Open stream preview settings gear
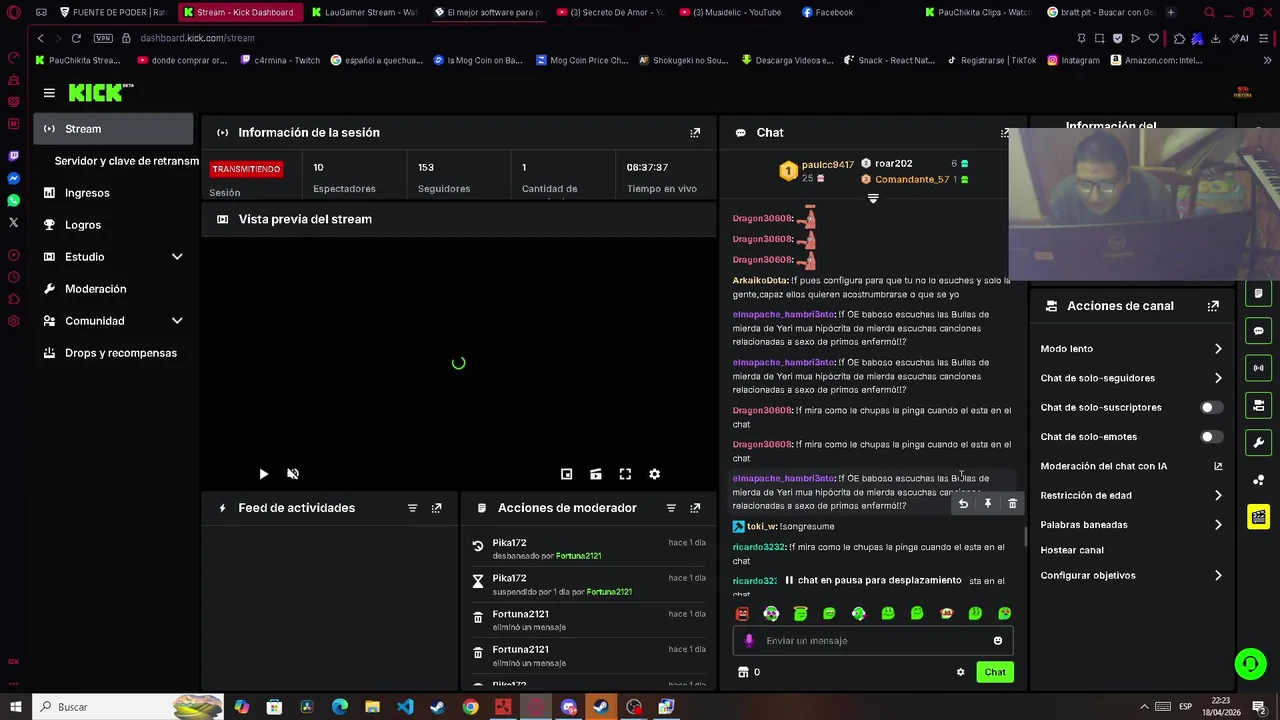Screen dimensions: 1280x720 [655, 474]
